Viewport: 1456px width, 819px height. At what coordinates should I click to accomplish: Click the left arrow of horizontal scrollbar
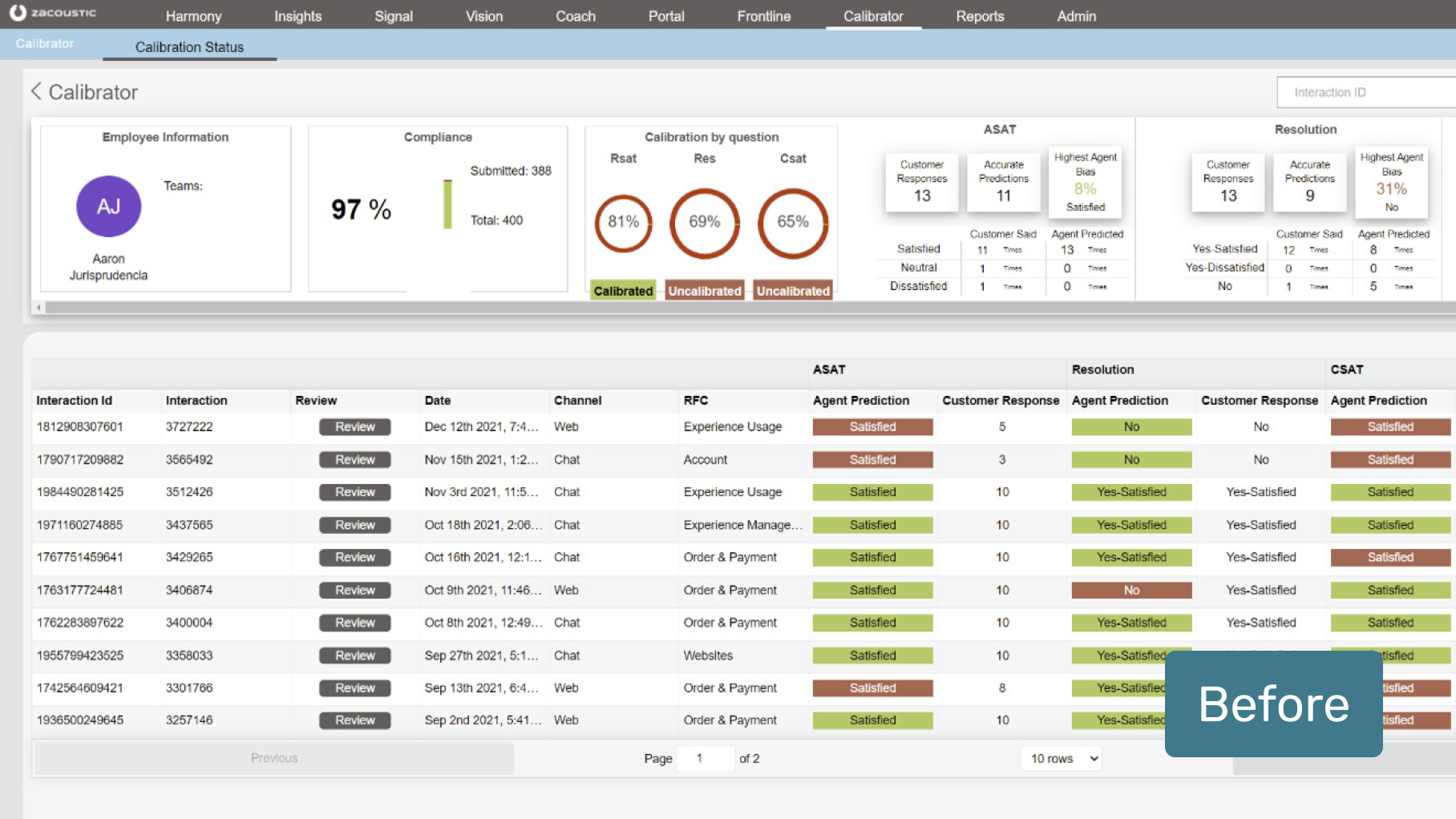coord(38,308)
